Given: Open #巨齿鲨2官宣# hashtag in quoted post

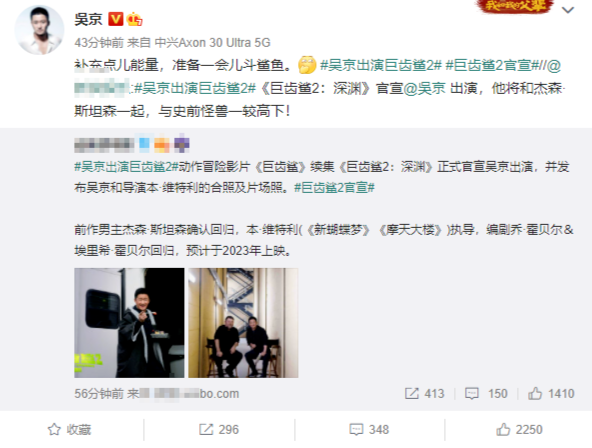Looking at the screenshot, I should [x=334, y=187].
